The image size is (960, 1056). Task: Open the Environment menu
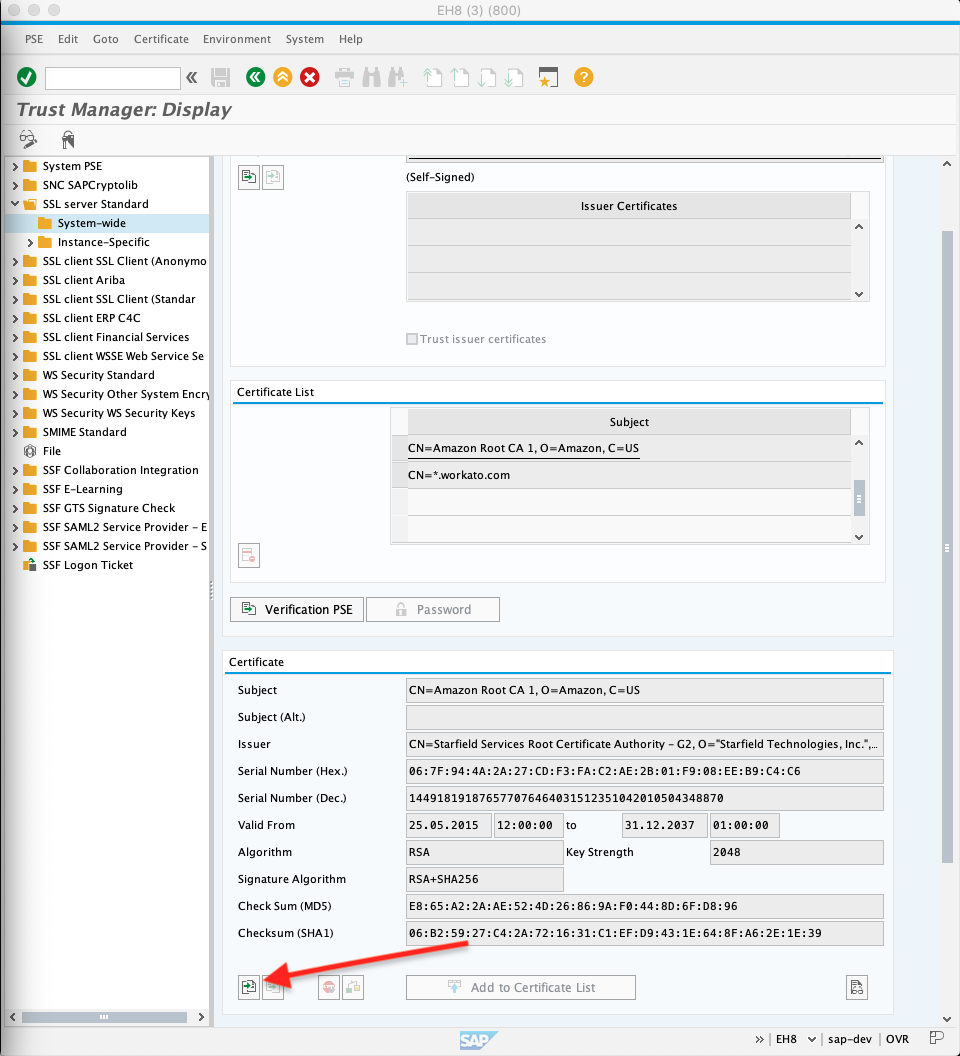237,39
